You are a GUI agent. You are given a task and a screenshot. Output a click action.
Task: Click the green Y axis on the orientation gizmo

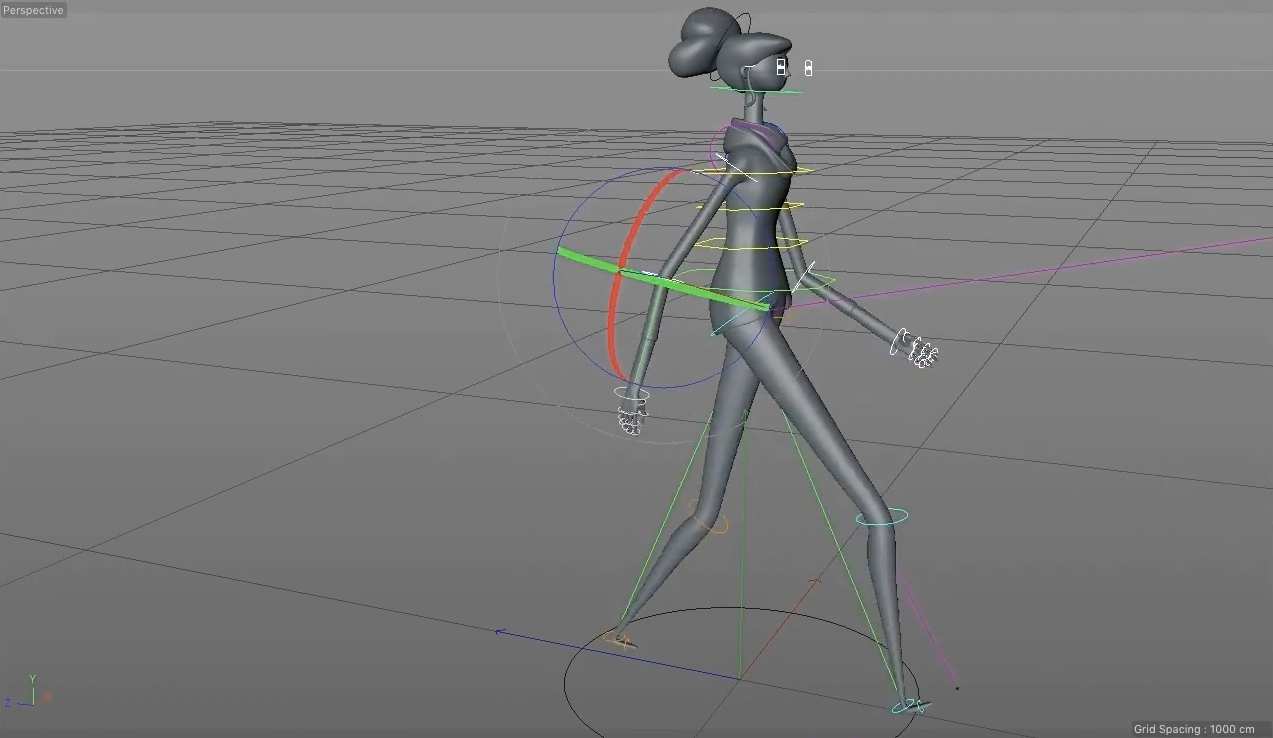coord(31,680)
